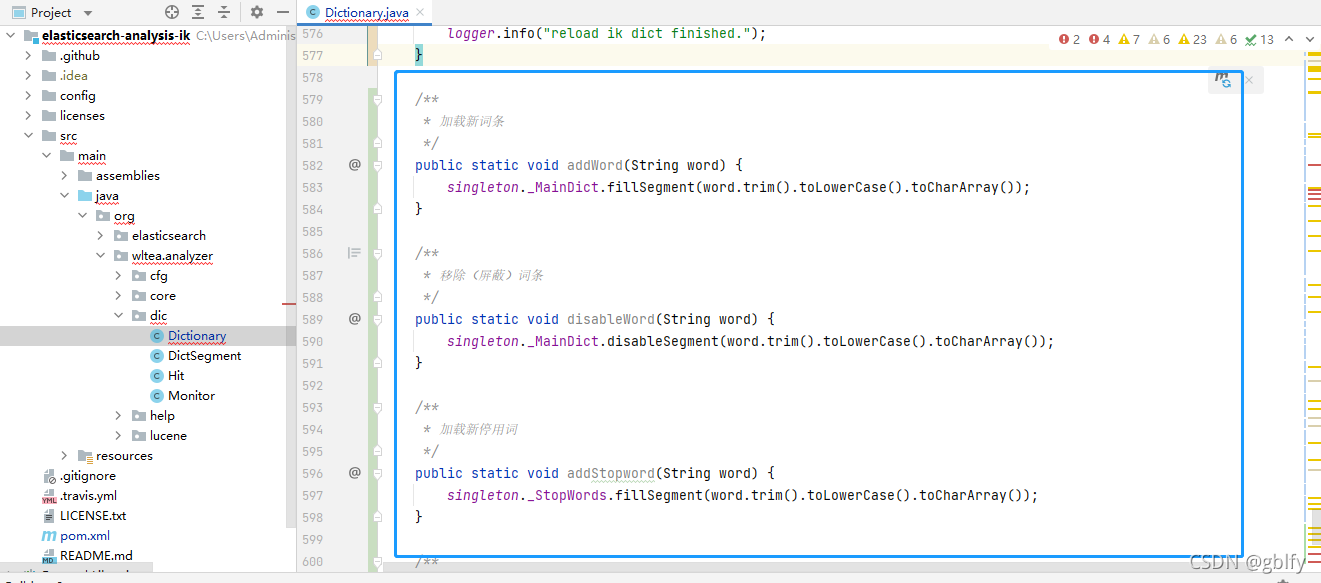
Task: Click disableWord method name in code
Action: click(611, 319)
